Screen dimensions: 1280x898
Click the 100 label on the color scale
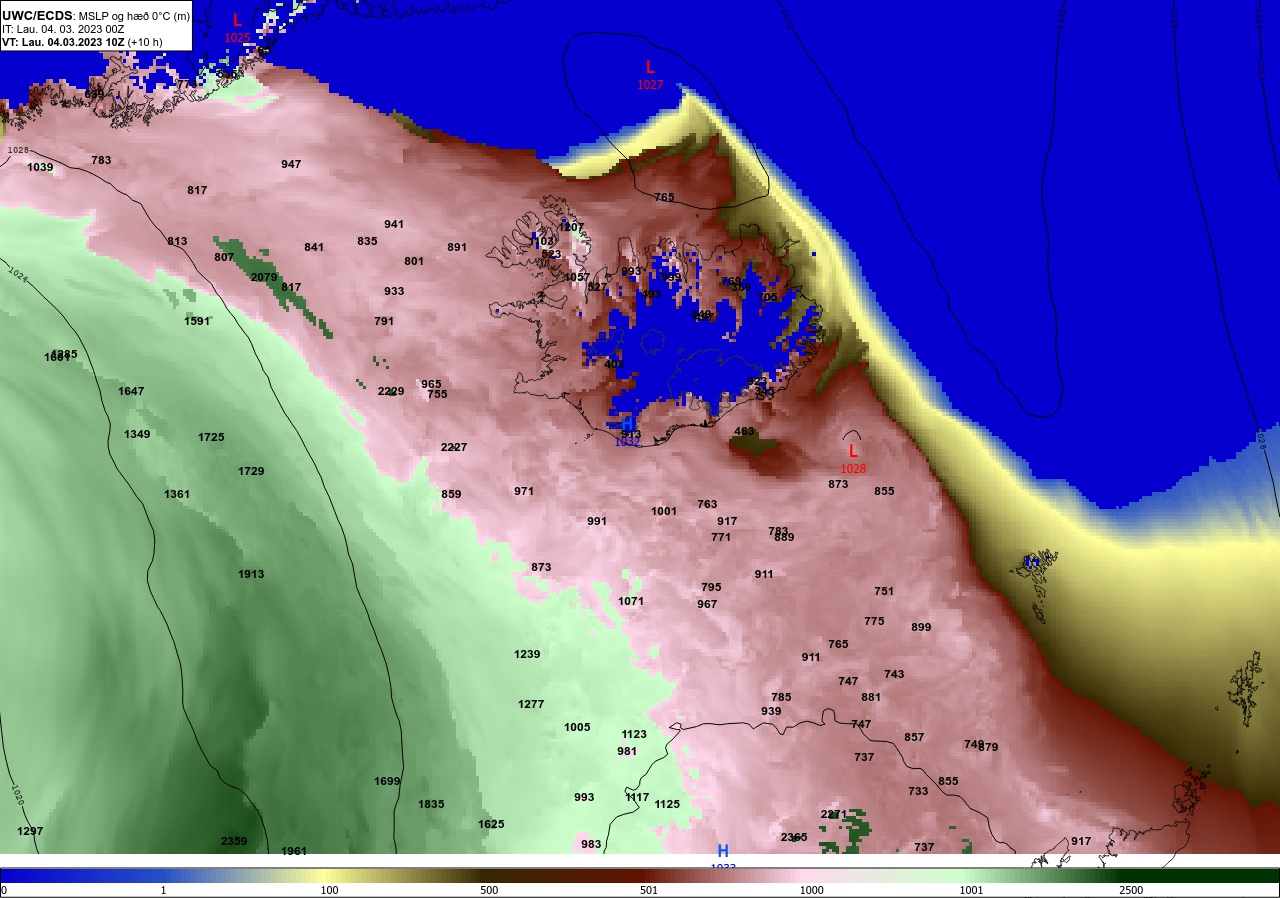pos(329,890)
